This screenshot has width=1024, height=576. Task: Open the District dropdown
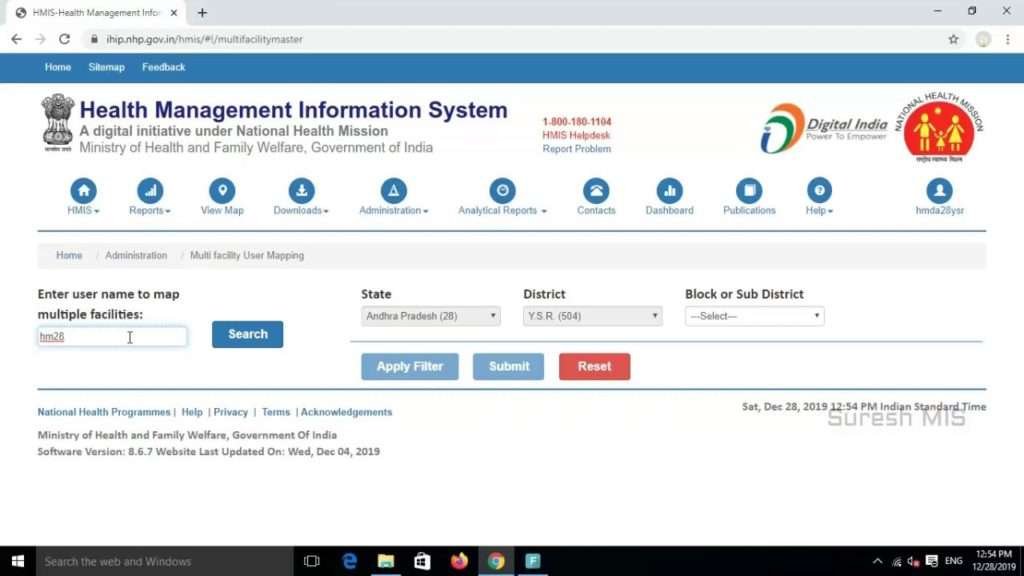pyautogui.click(x=592, y=316)
